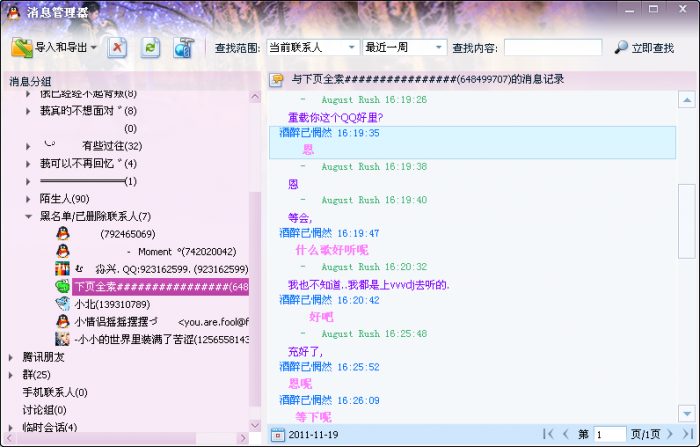Viewport: 700px width, 447px height.
Task: Select contact (792465069) in the list
Action: (128, 234)
